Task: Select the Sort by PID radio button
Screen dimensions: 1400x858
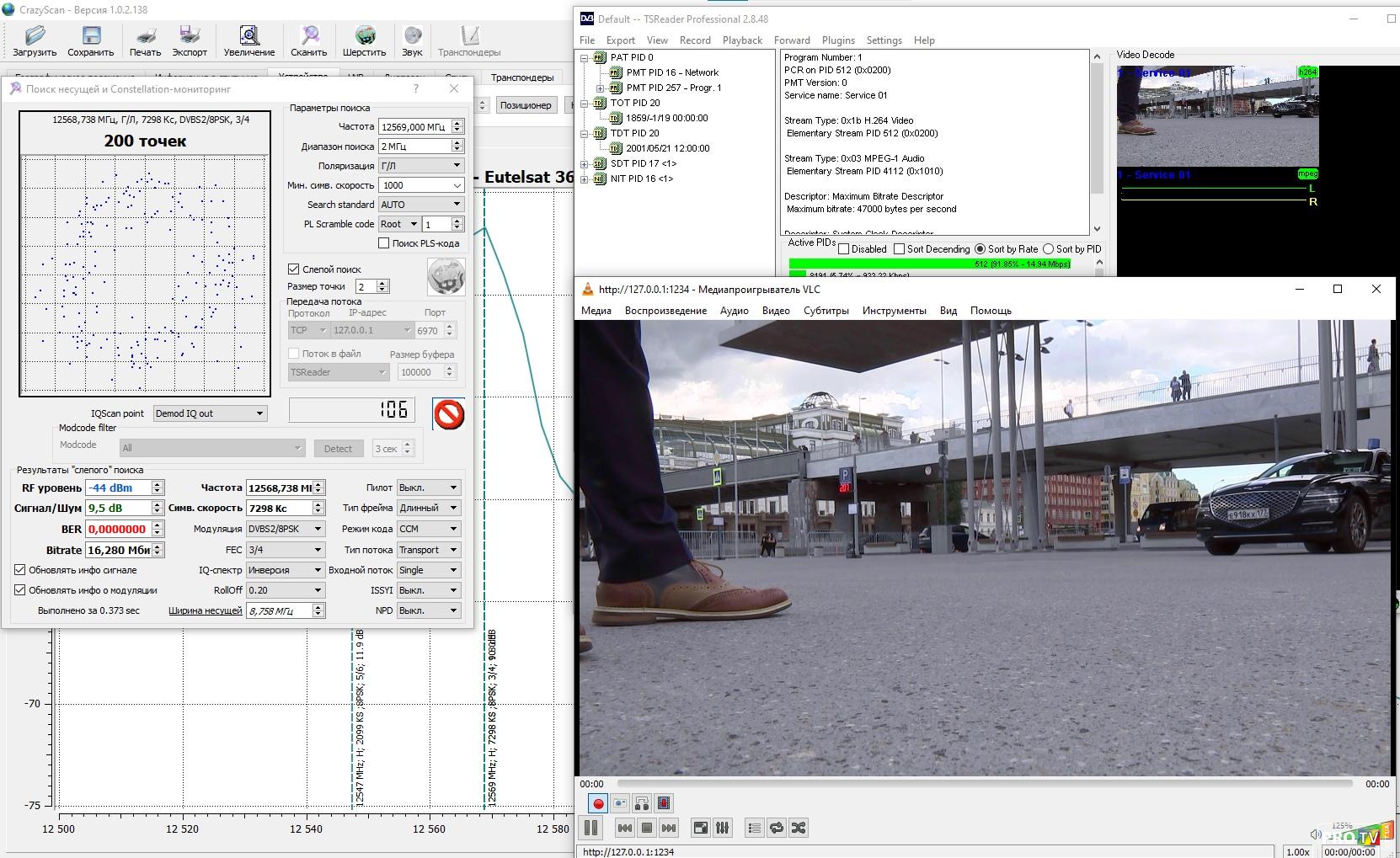Action: click(1049, 249)
